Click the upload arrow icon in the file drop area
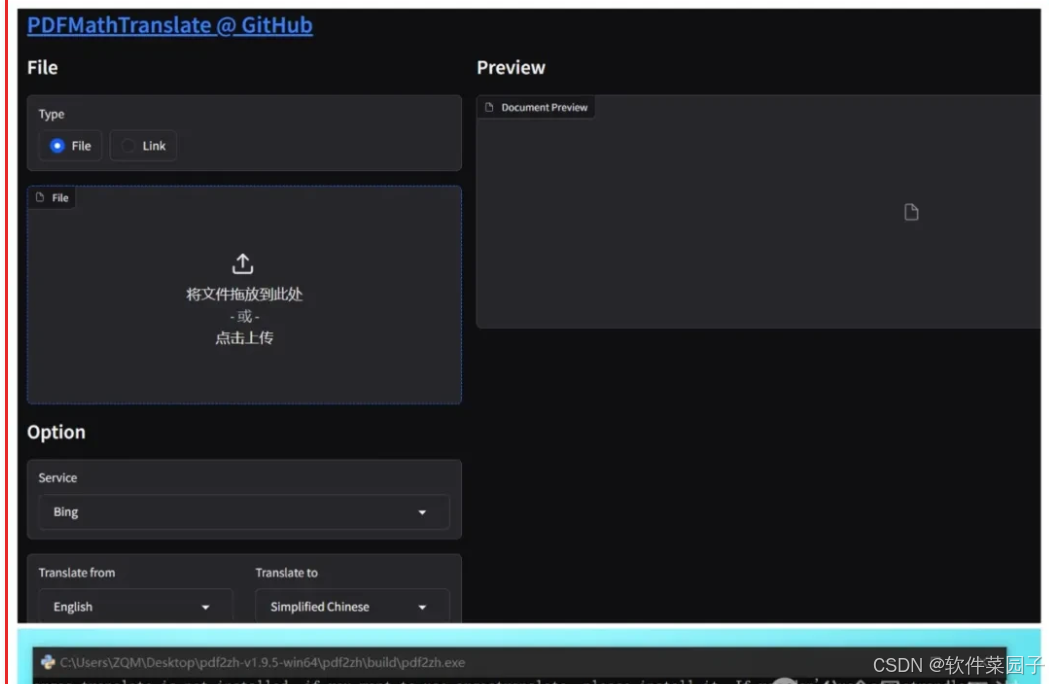1049x684 pixels. tap(243, 264)
